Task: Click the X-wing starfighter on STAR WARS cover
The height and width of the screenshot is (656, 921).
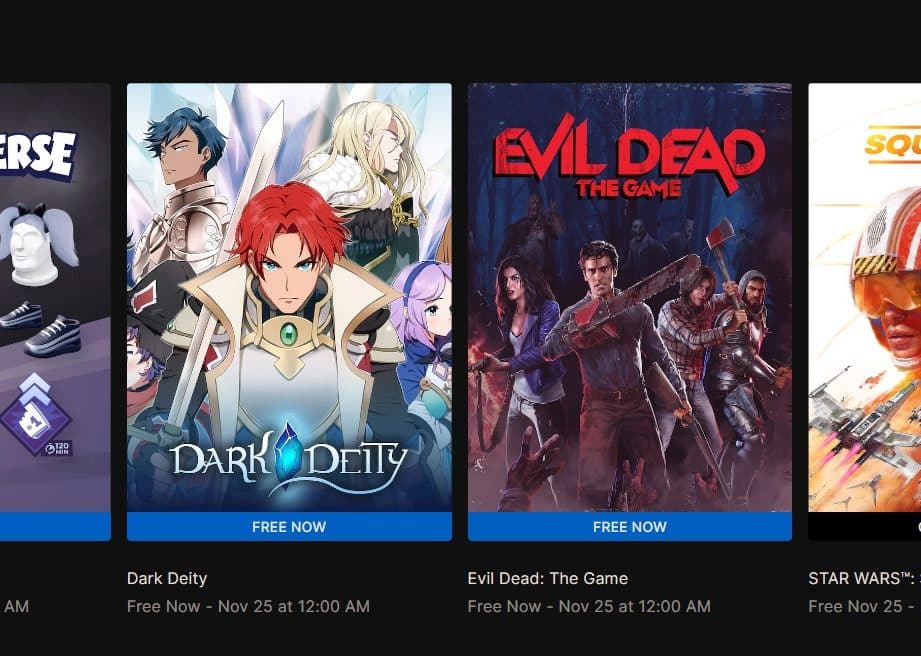Action: pos(865,419)
